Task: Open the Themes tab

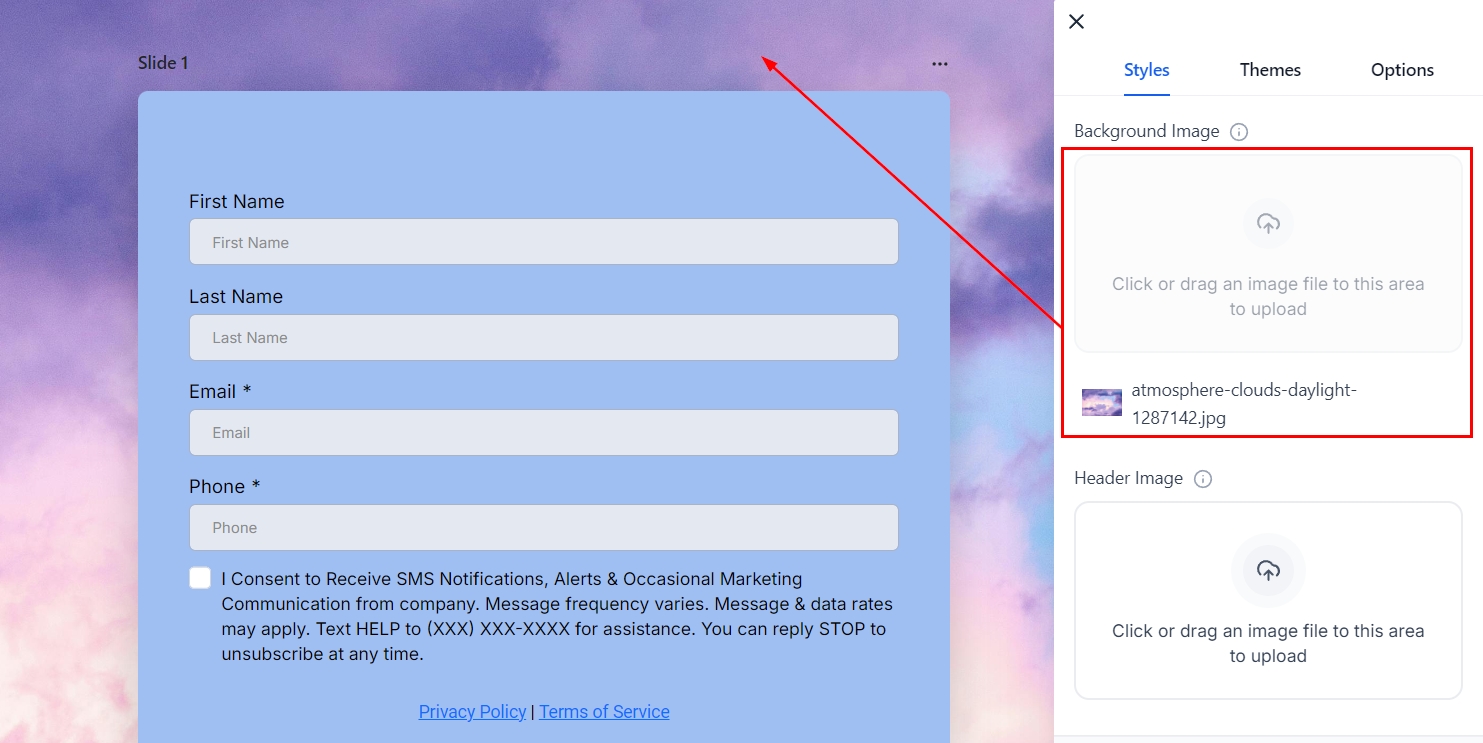Action: 1270,70
